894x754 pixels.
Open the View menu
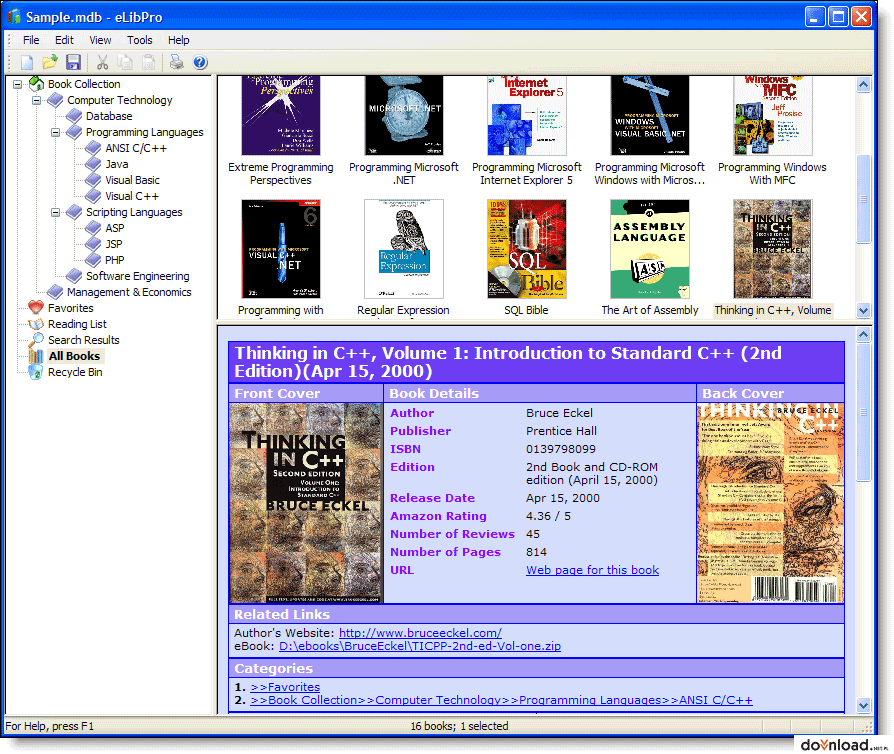pyautogui.click(x=100, y=40)
